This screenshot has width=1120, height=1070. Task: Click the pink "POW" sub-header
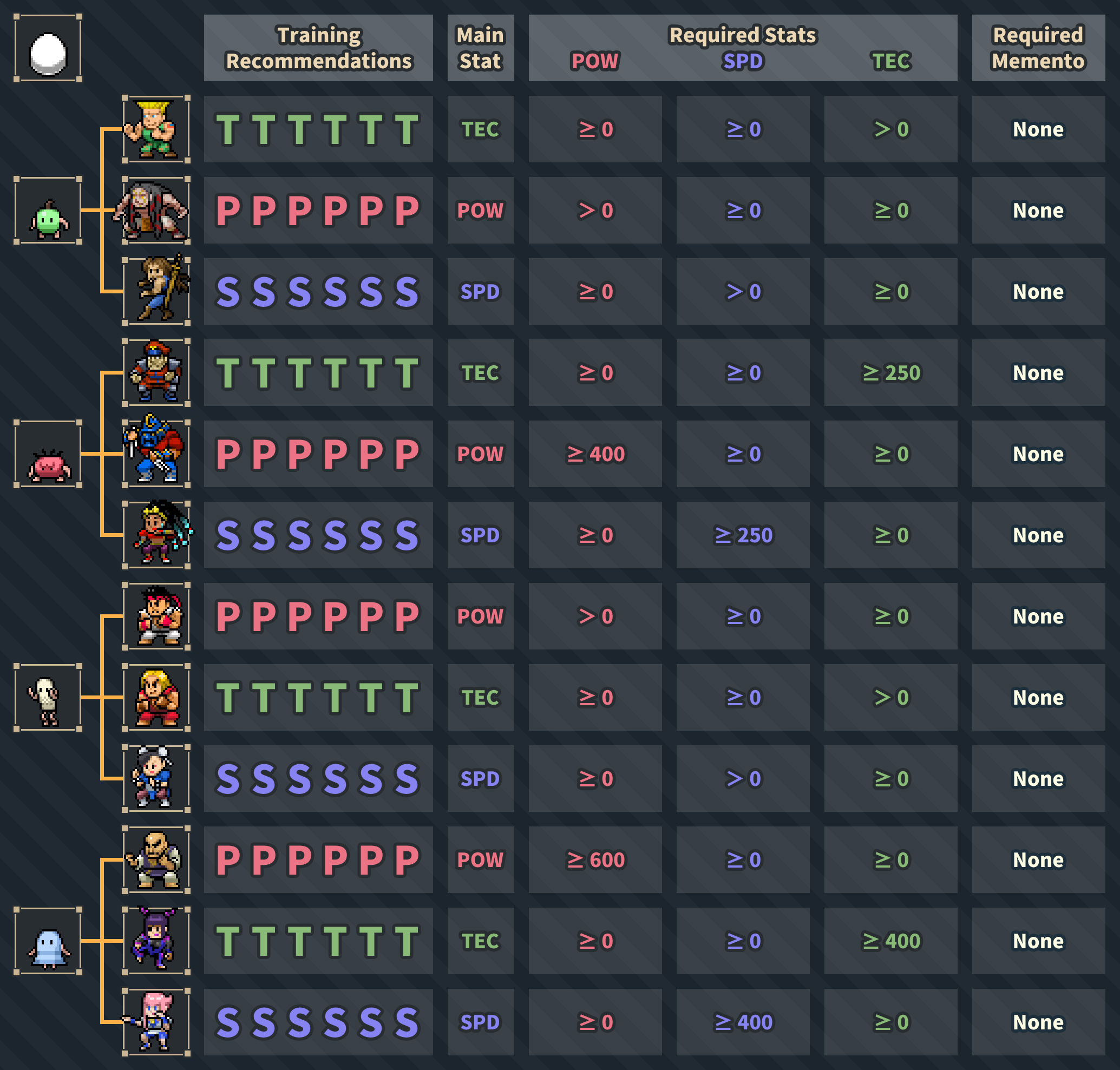coord(595,61)
